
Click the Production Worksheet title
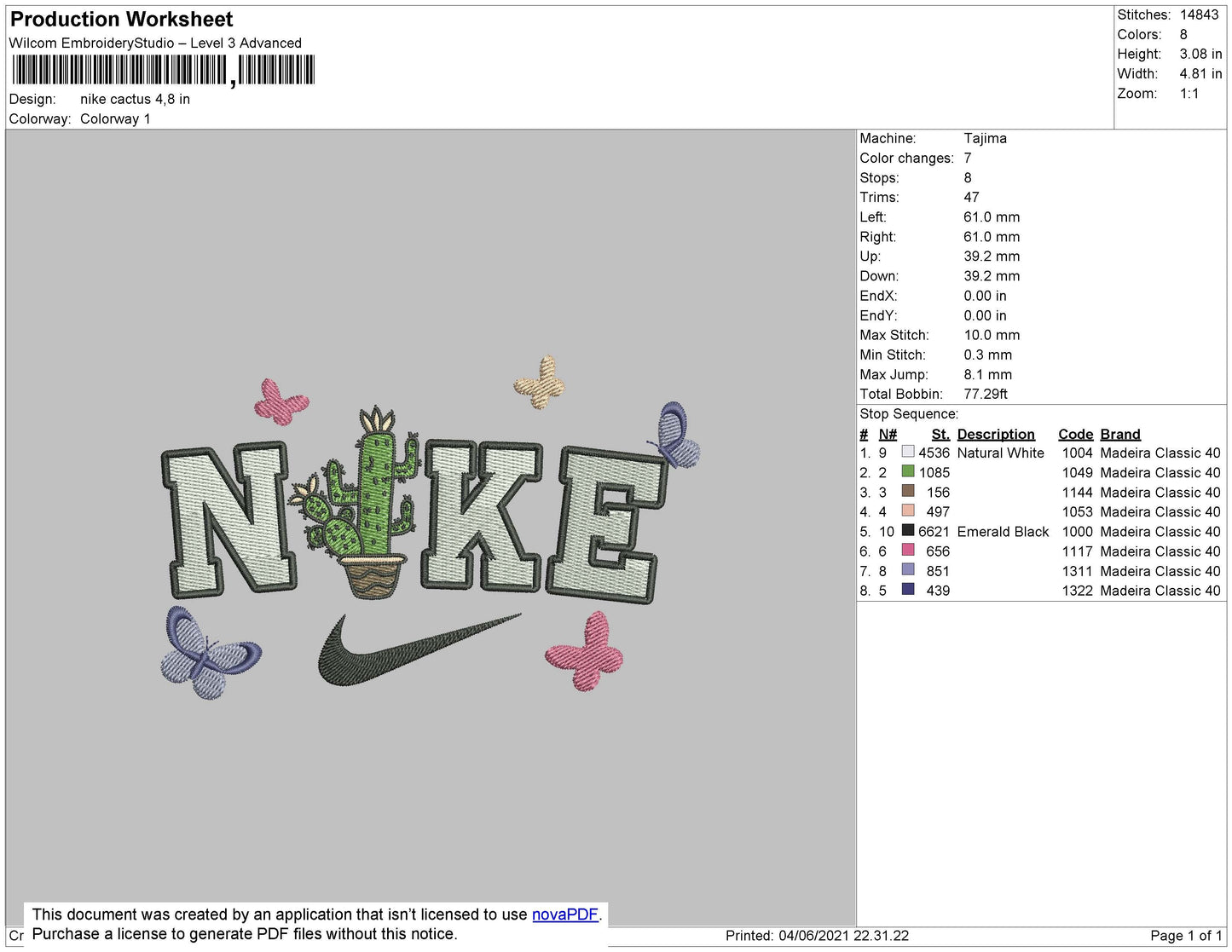pos(121,19)
